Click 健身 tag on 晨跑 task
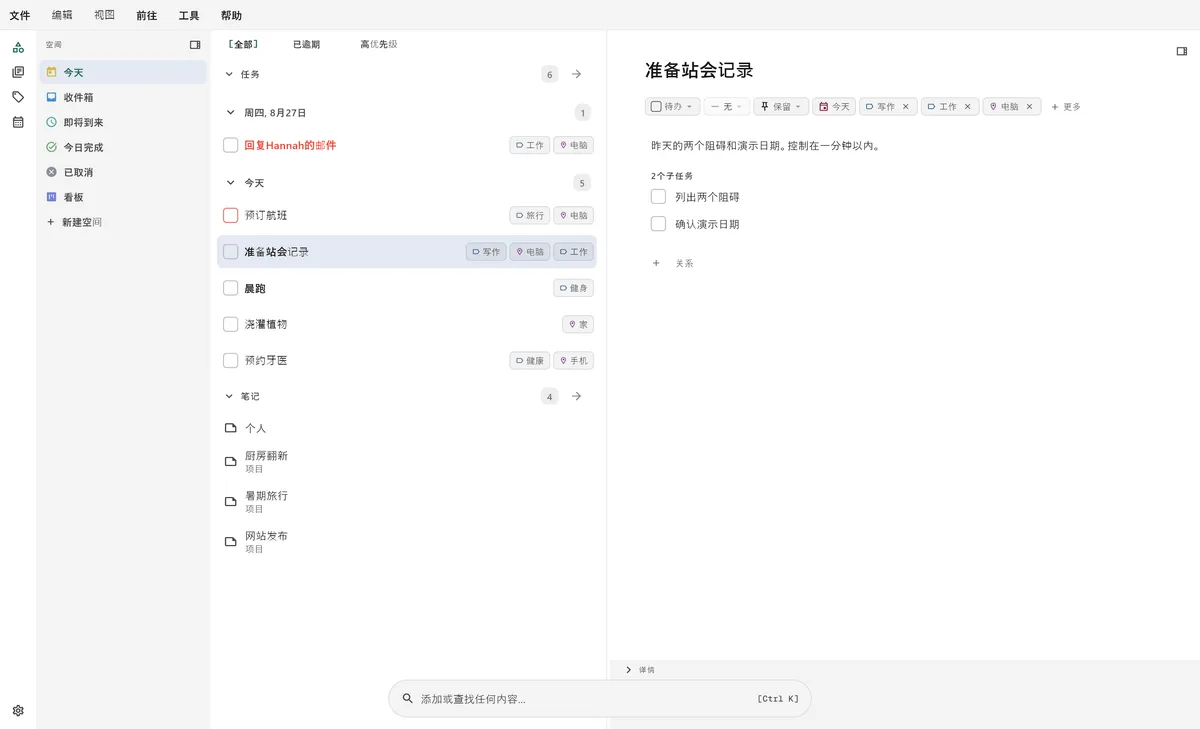The image size is (1200, 729). (x=574, y=288)
